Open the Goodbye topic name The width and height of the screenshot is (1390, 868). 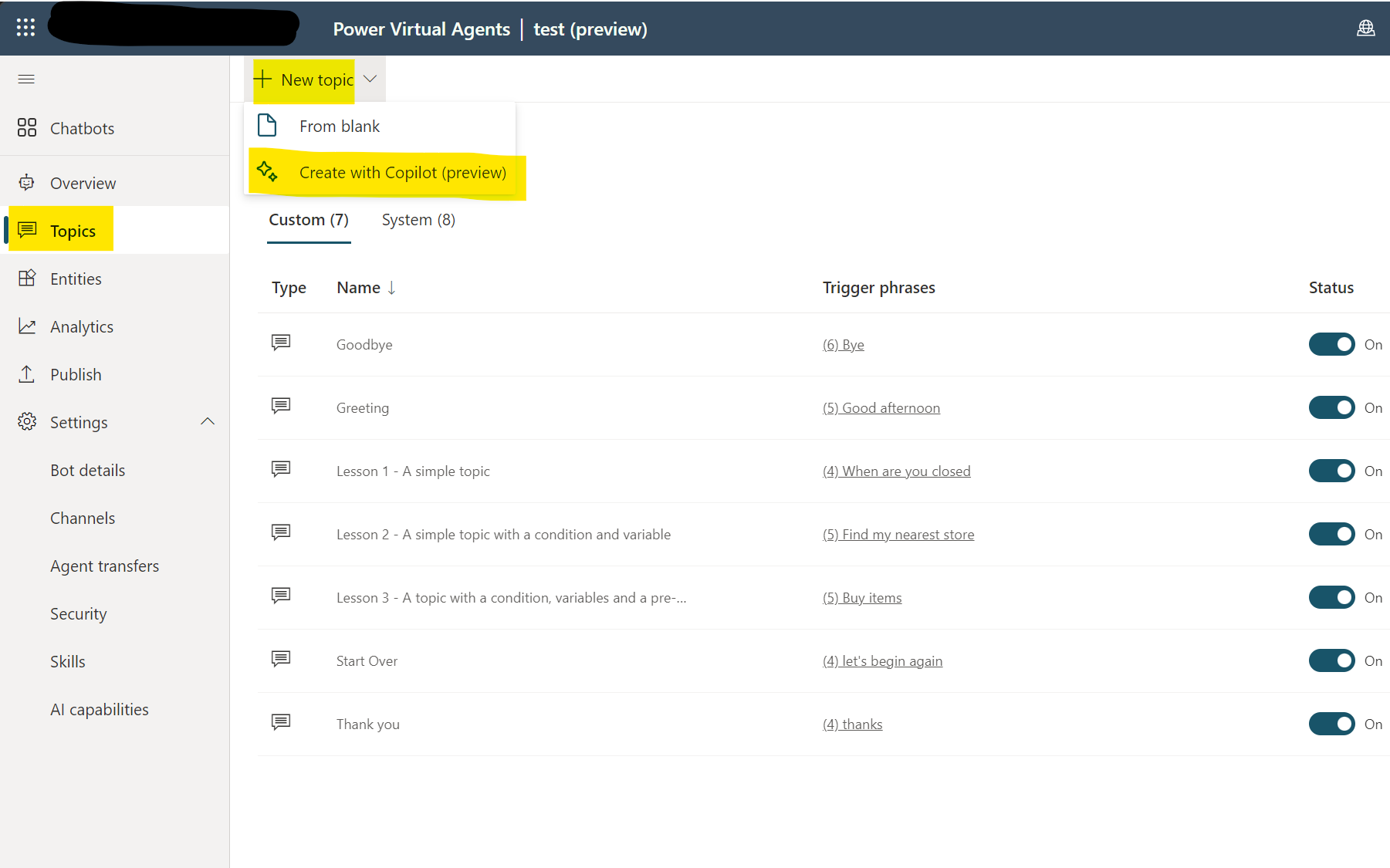tap(364, 345)
